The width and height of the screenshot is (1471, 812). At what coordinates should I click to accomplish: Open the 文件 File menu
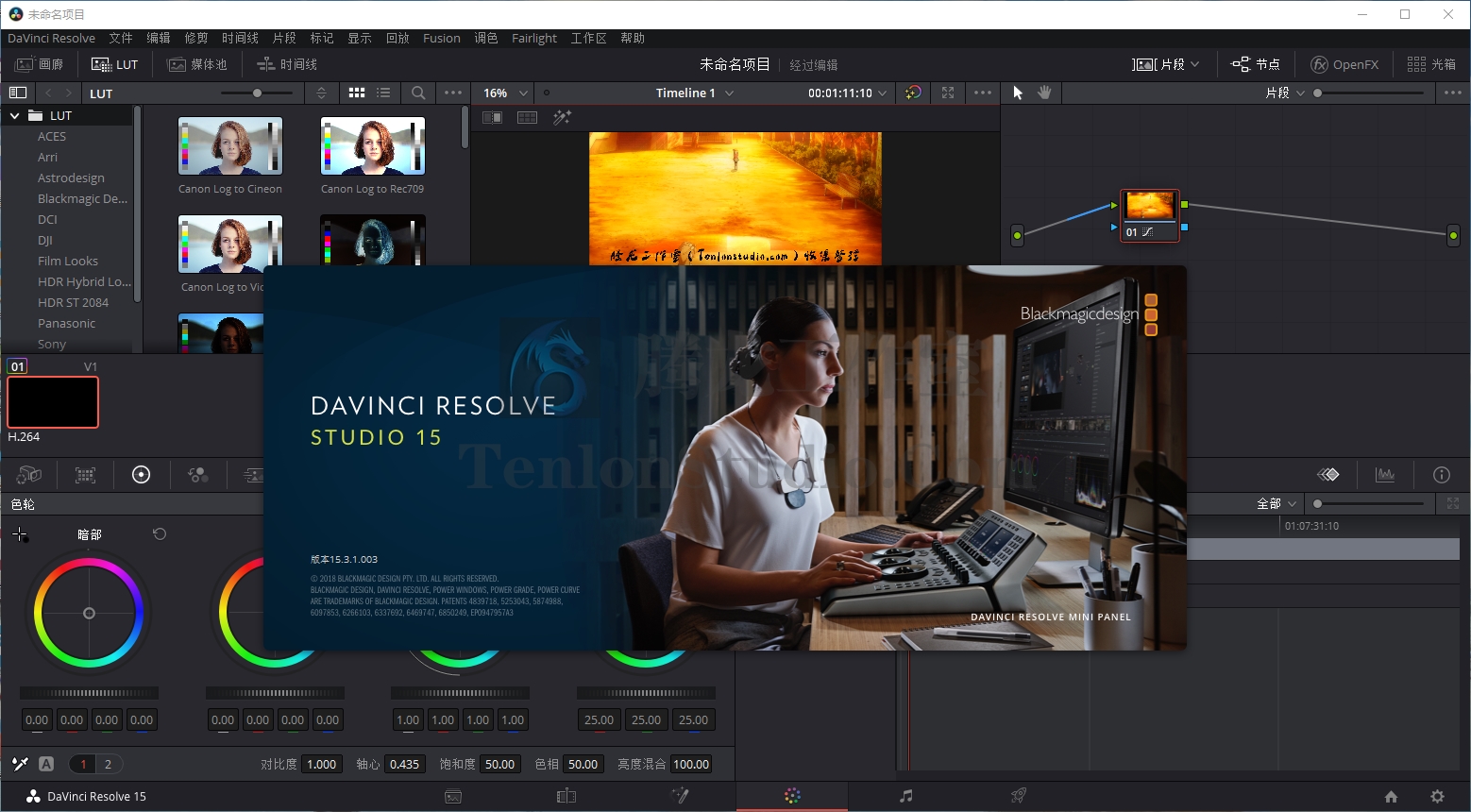121,38
